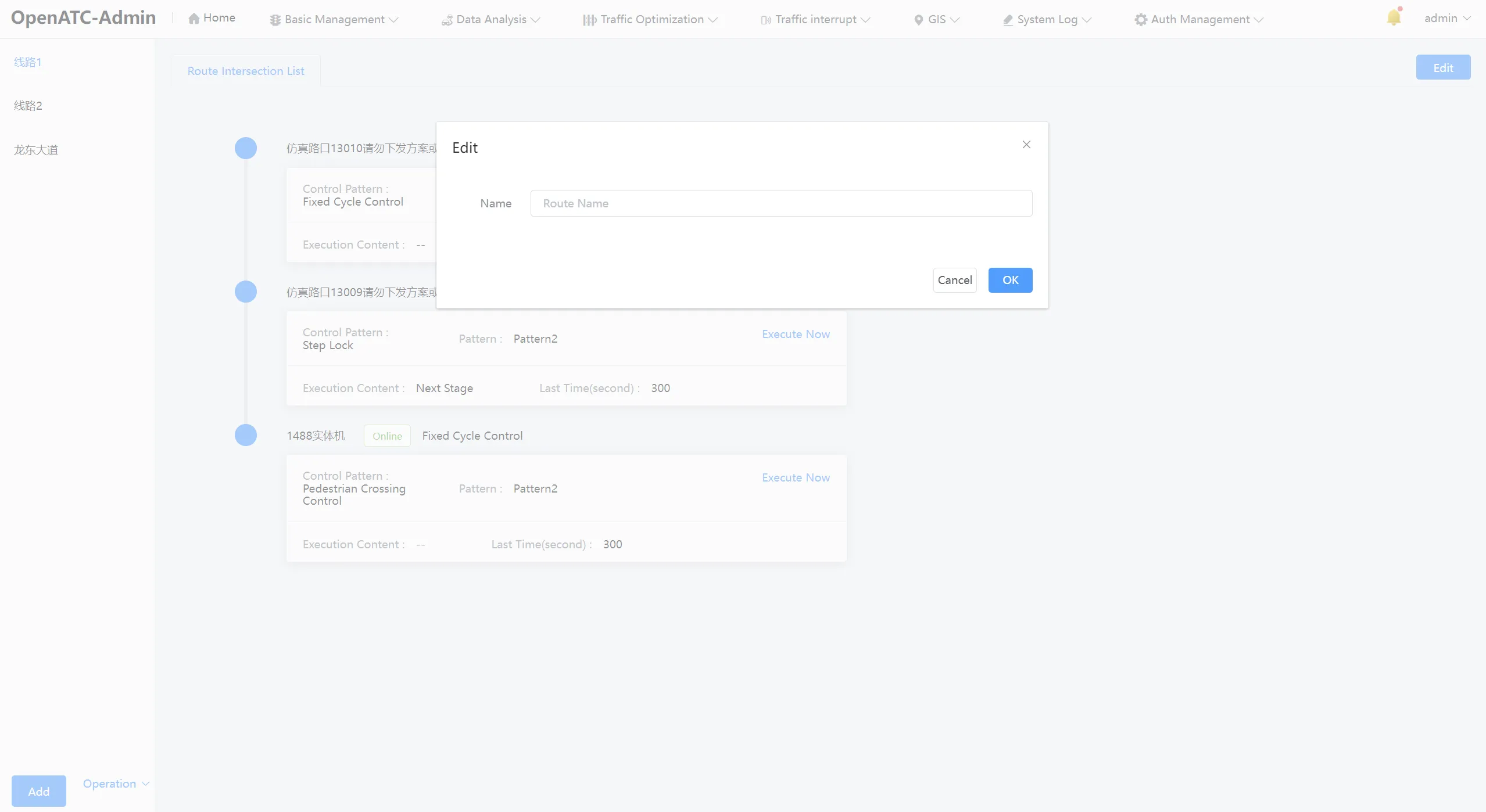This screenshot has width=1486, height=812.
Task: Select route 龙东大道 in sidebar
Action: coord(36,150)
